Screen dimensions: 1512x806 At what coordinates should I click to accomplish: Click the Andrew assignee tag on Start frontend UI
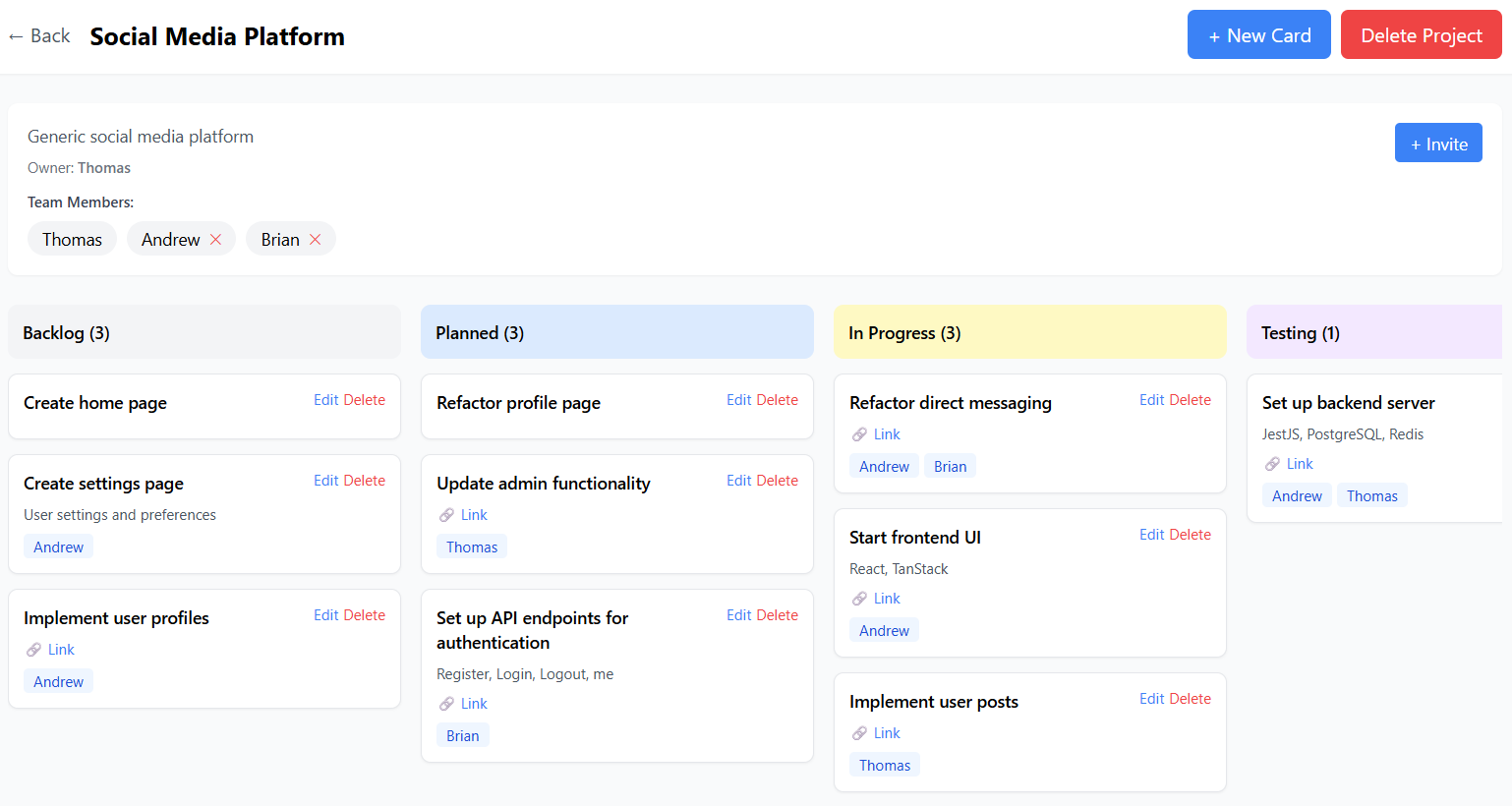click(883, 629)
